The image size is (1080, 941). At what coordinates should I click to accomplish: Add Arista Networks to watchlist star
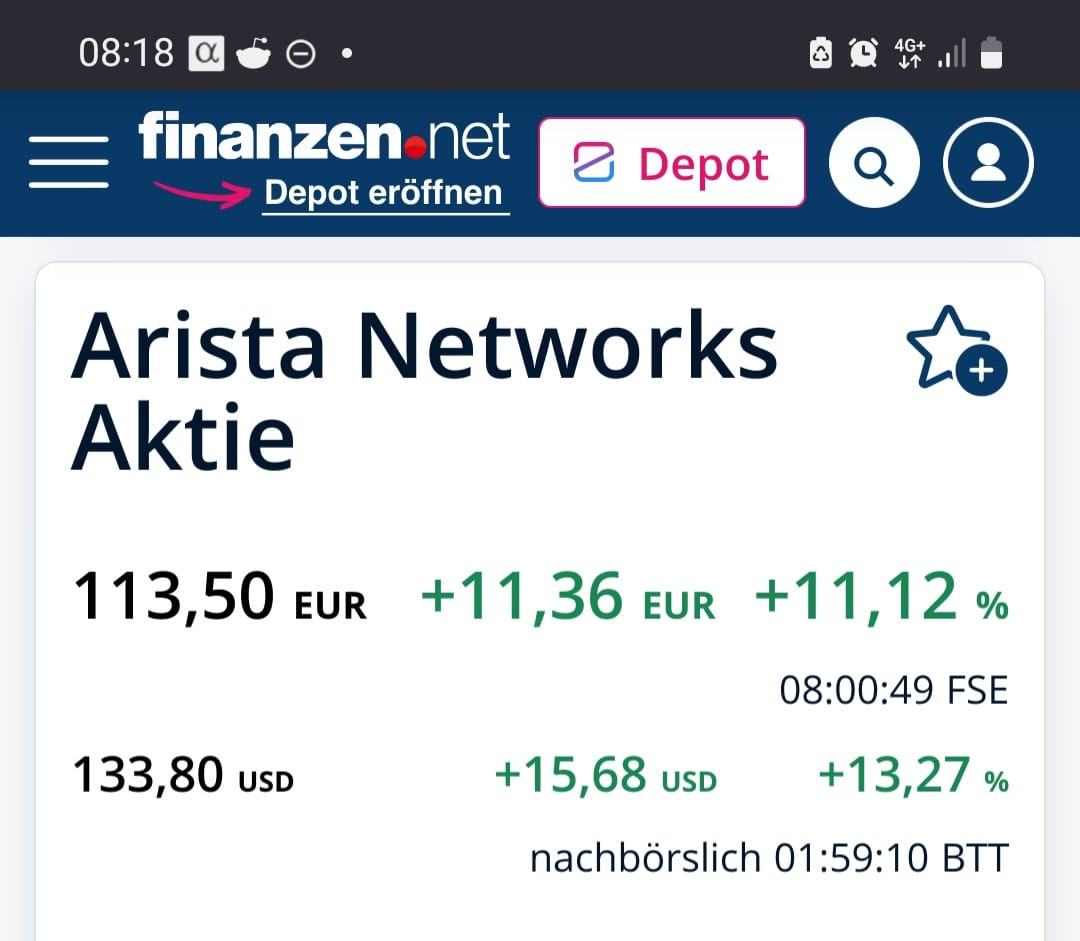point(955,349)
